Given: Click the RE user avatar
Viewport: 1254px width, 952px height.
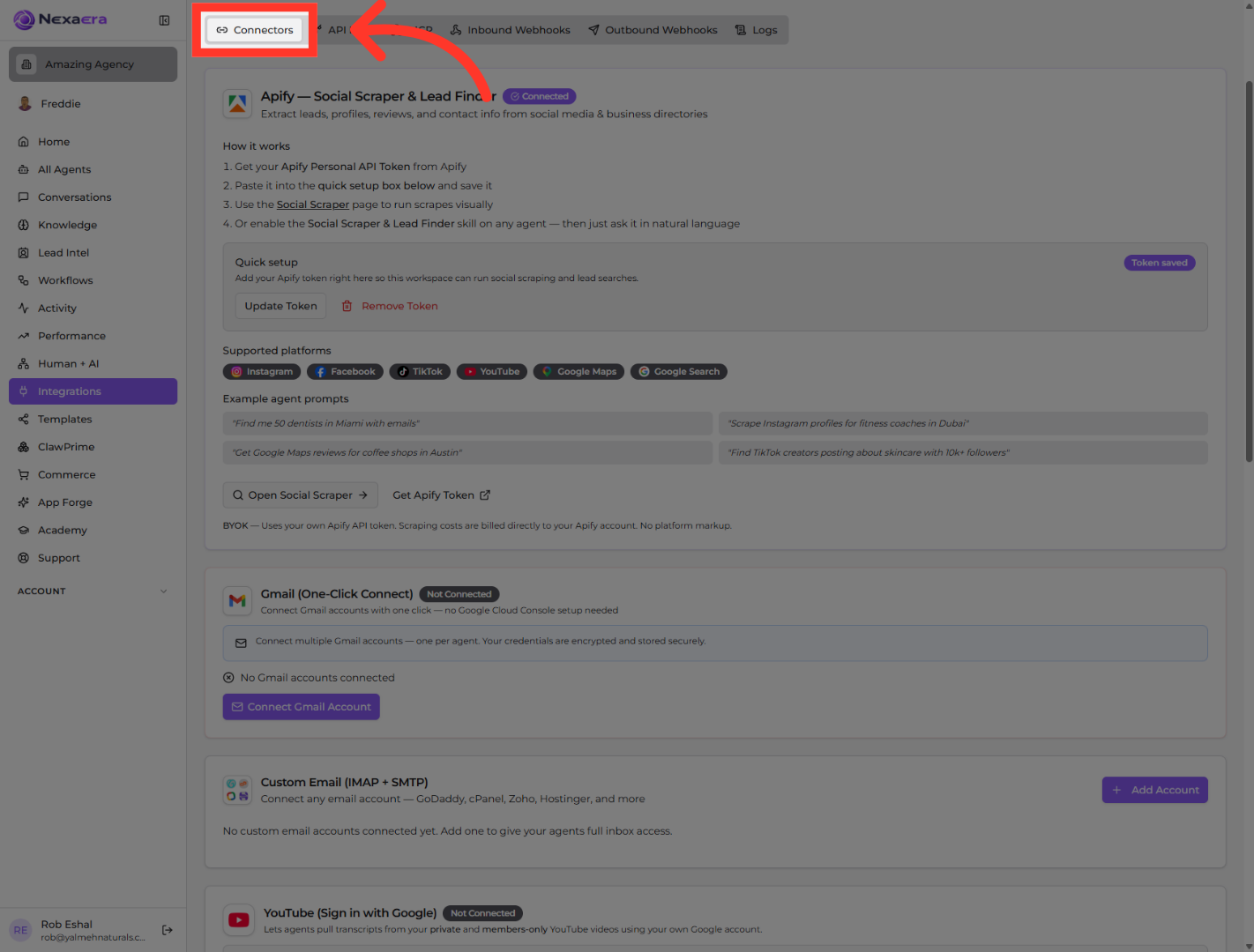Looking at the screenshot, I should 21,930.
